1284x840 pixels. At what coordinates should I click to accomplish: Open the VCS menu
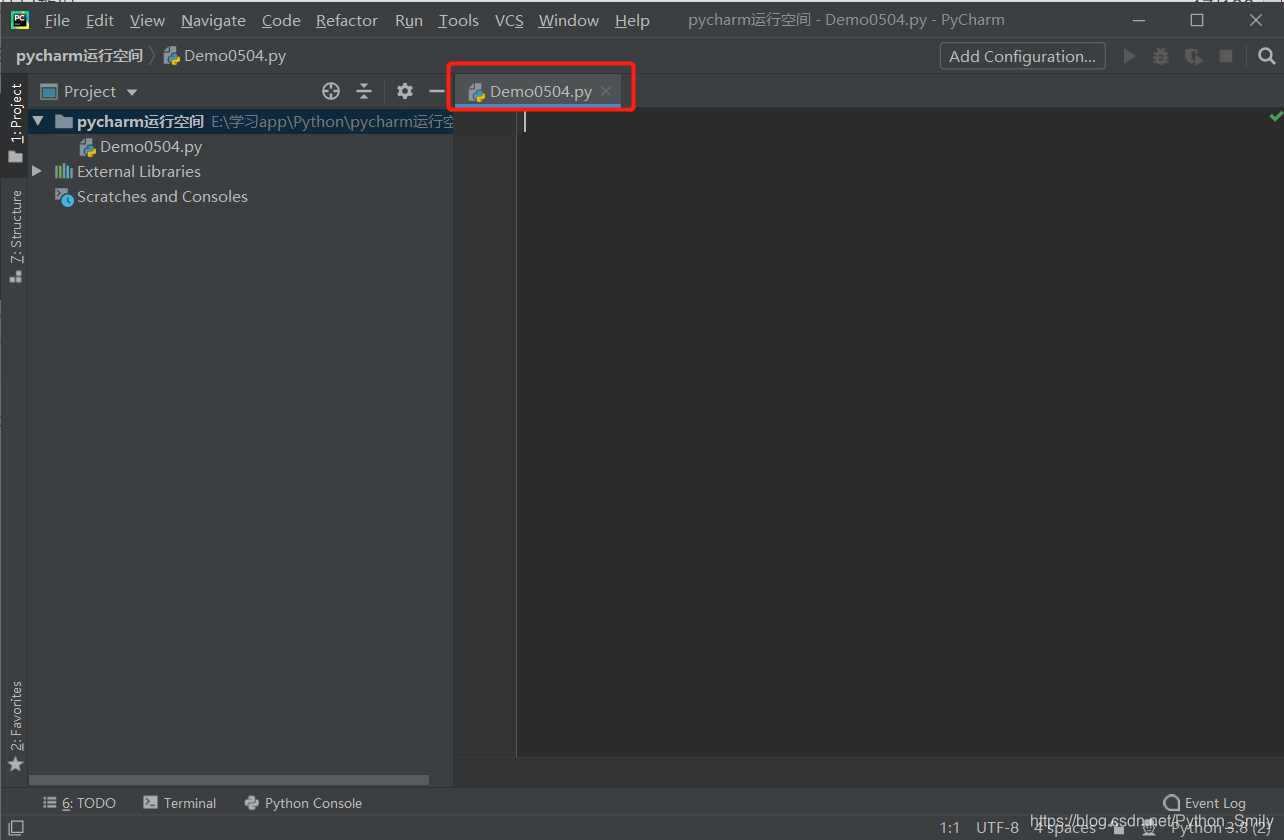click(x=509, y=20)
